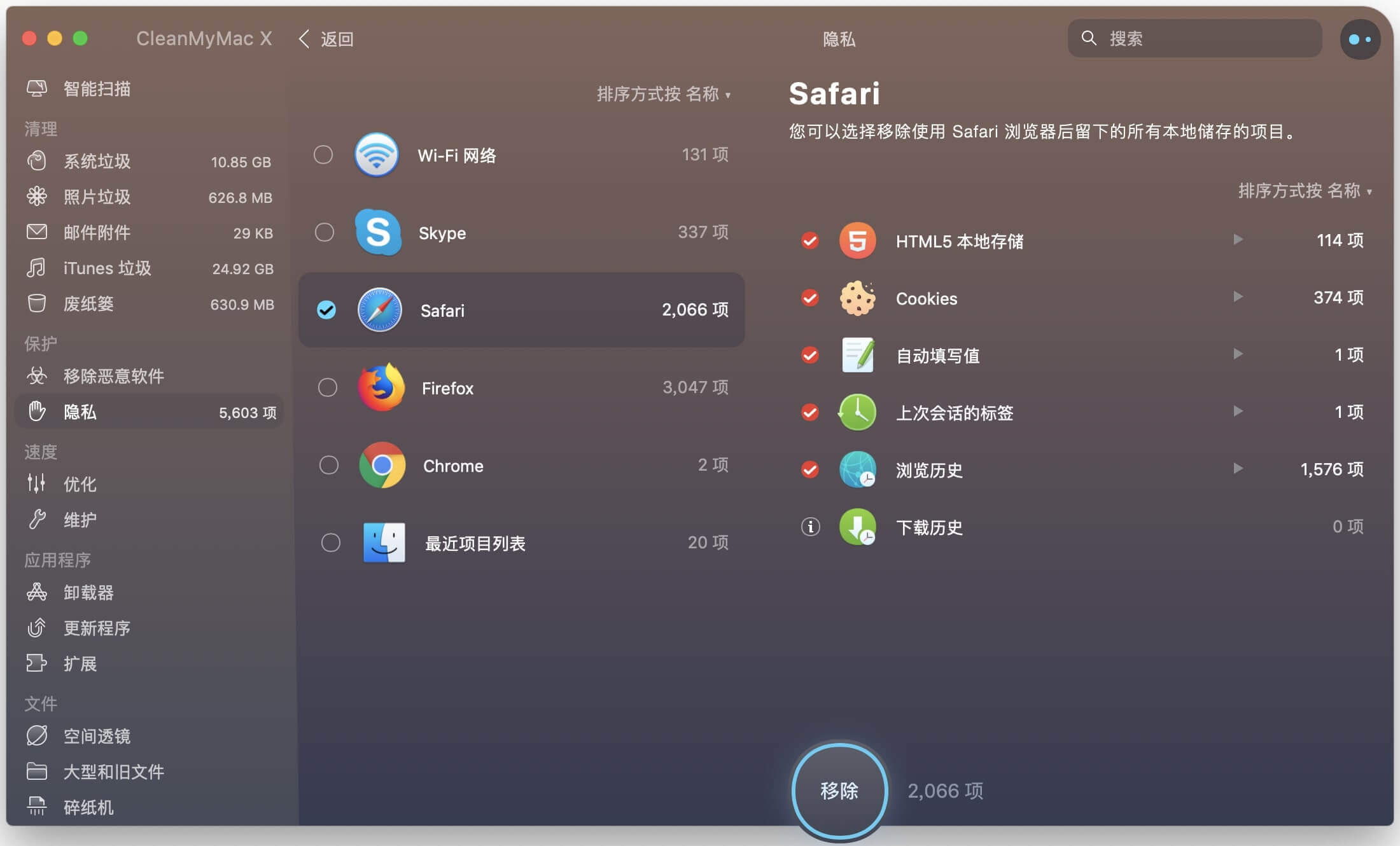Click the Maintenance (维护) wrench icon

(37, 520)
